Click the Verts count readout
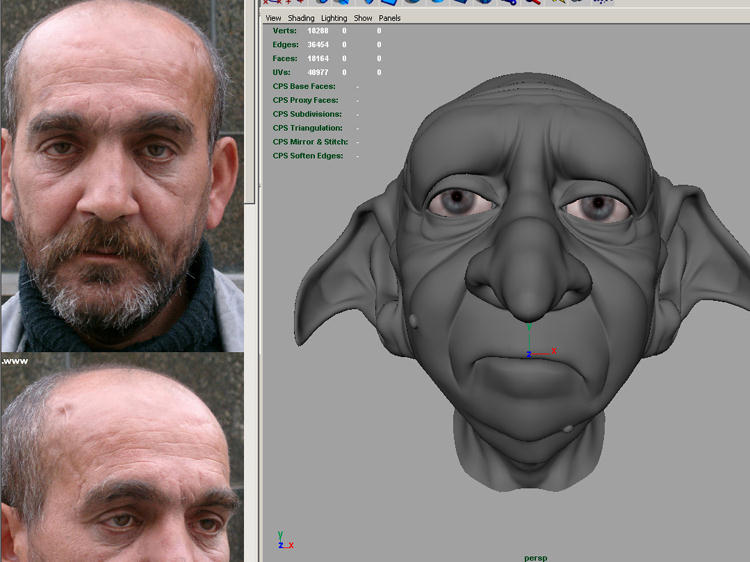Image resolution: width=750 pixels, height=562 pixels. [x=318, y=31]
